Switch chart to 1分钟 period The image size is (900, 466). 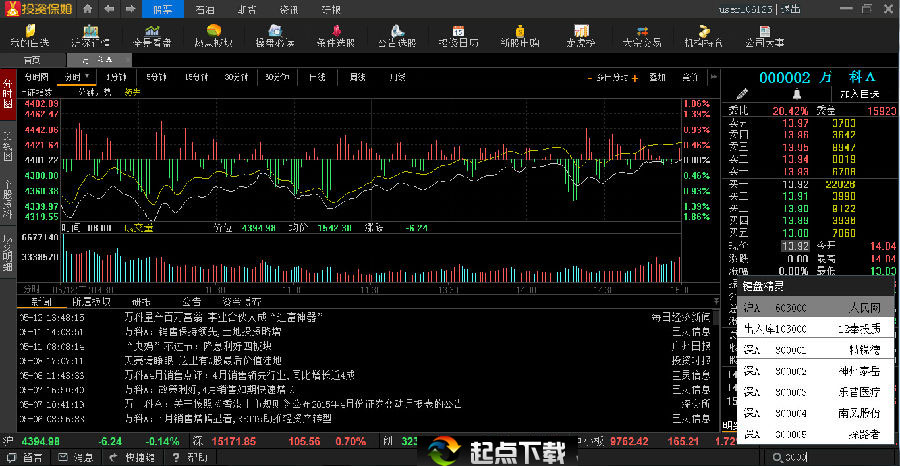pyautogui.click(x=115, y=77)
